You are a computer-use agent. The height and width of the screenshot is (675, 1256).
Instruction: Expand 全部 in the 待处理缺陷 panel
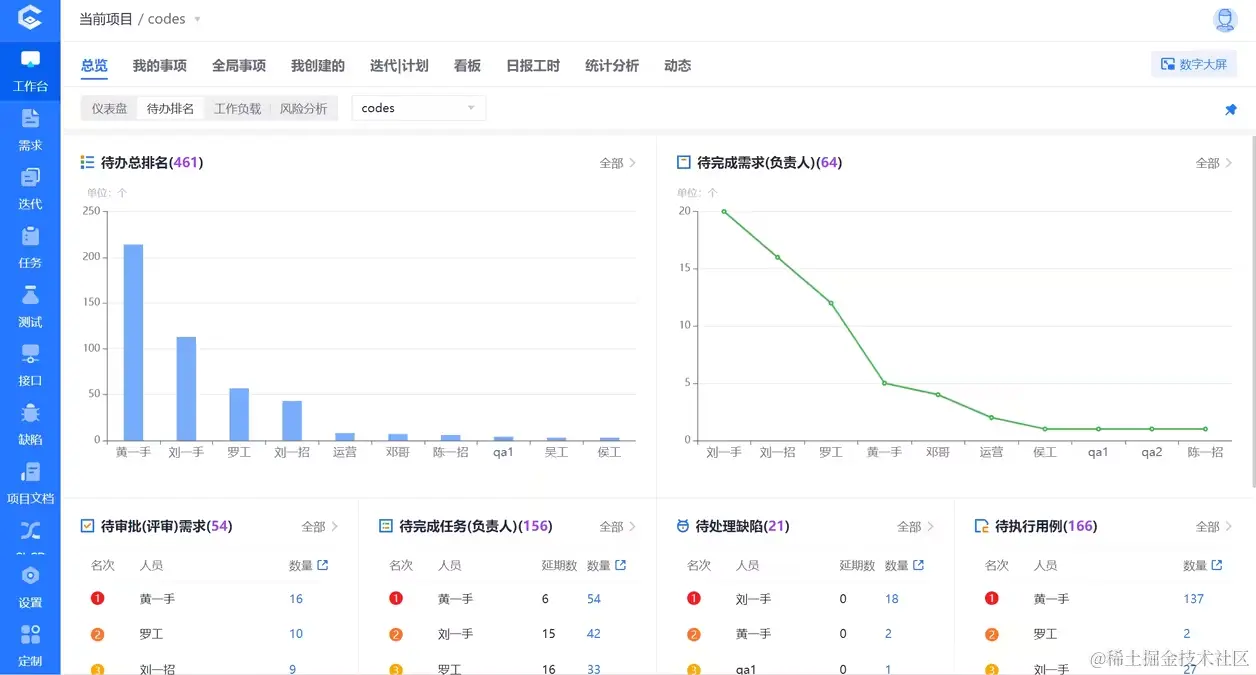click(916, 527)
